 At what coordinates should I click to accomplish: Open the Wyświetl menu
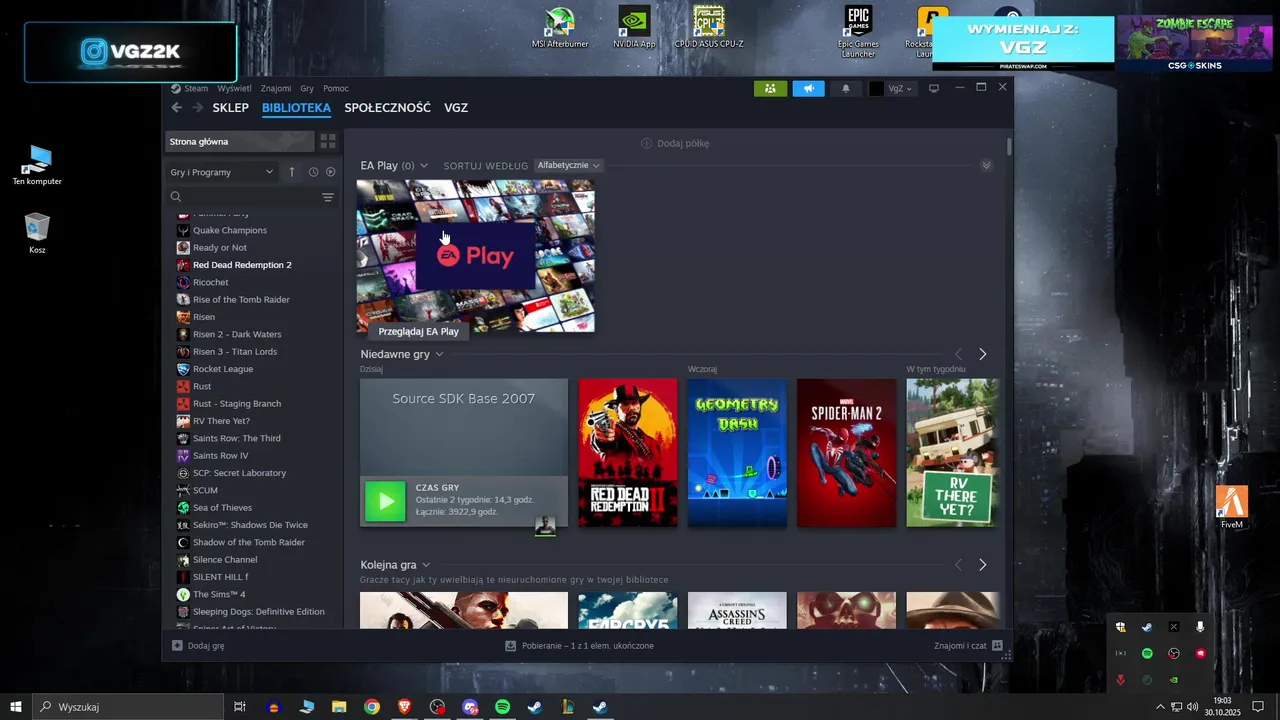click(x=234, y=88)
